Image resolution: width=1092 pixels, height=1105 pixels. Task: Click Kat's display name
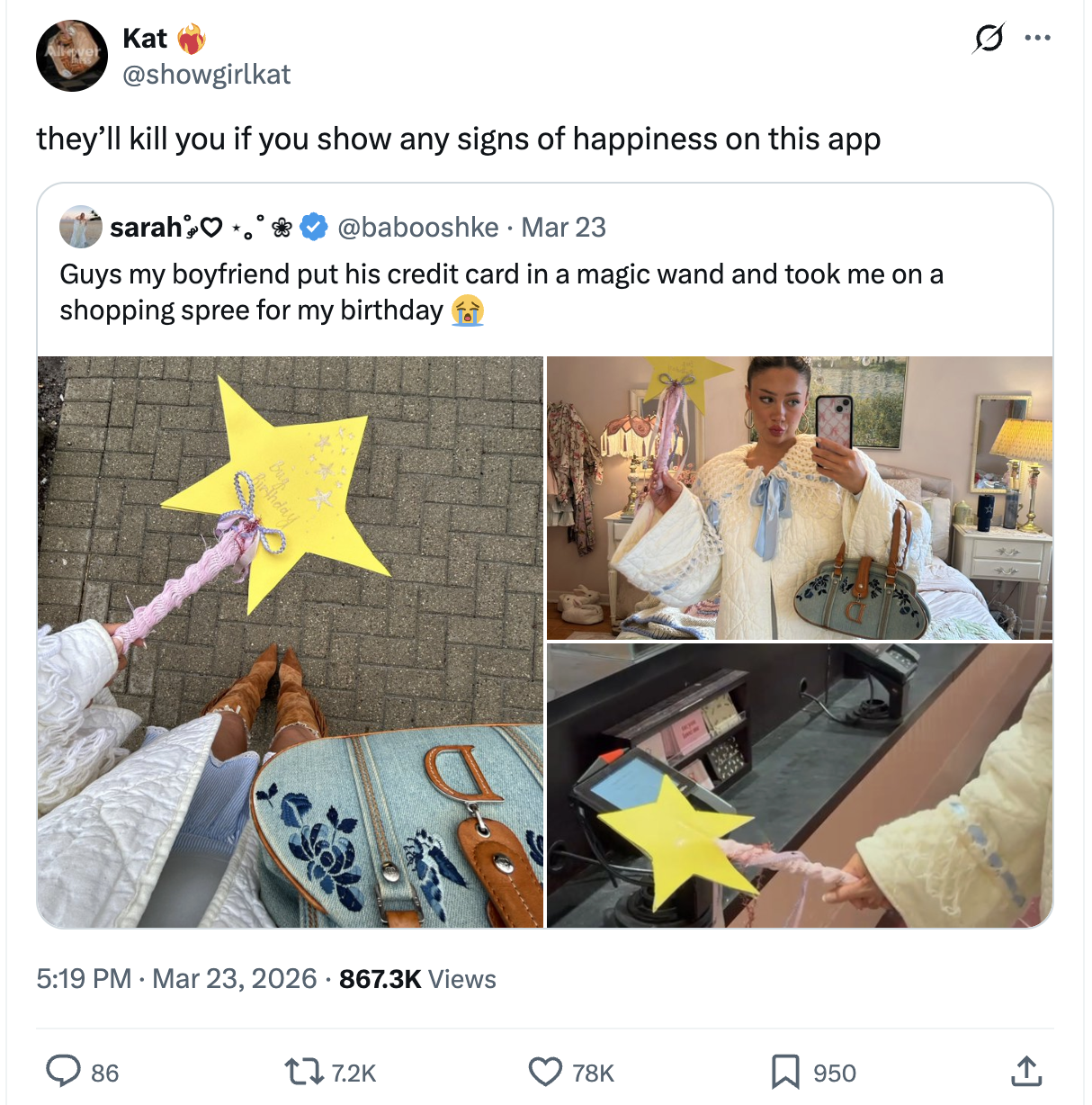click(147, 38)
